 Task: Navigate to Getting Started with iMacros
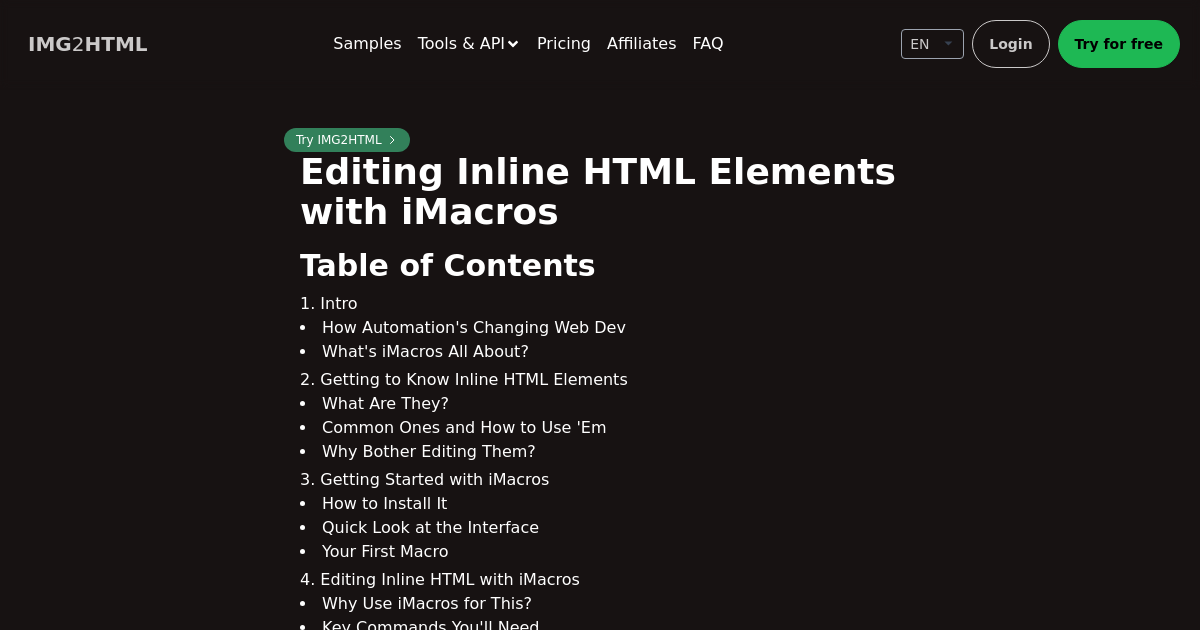point(434,479)
